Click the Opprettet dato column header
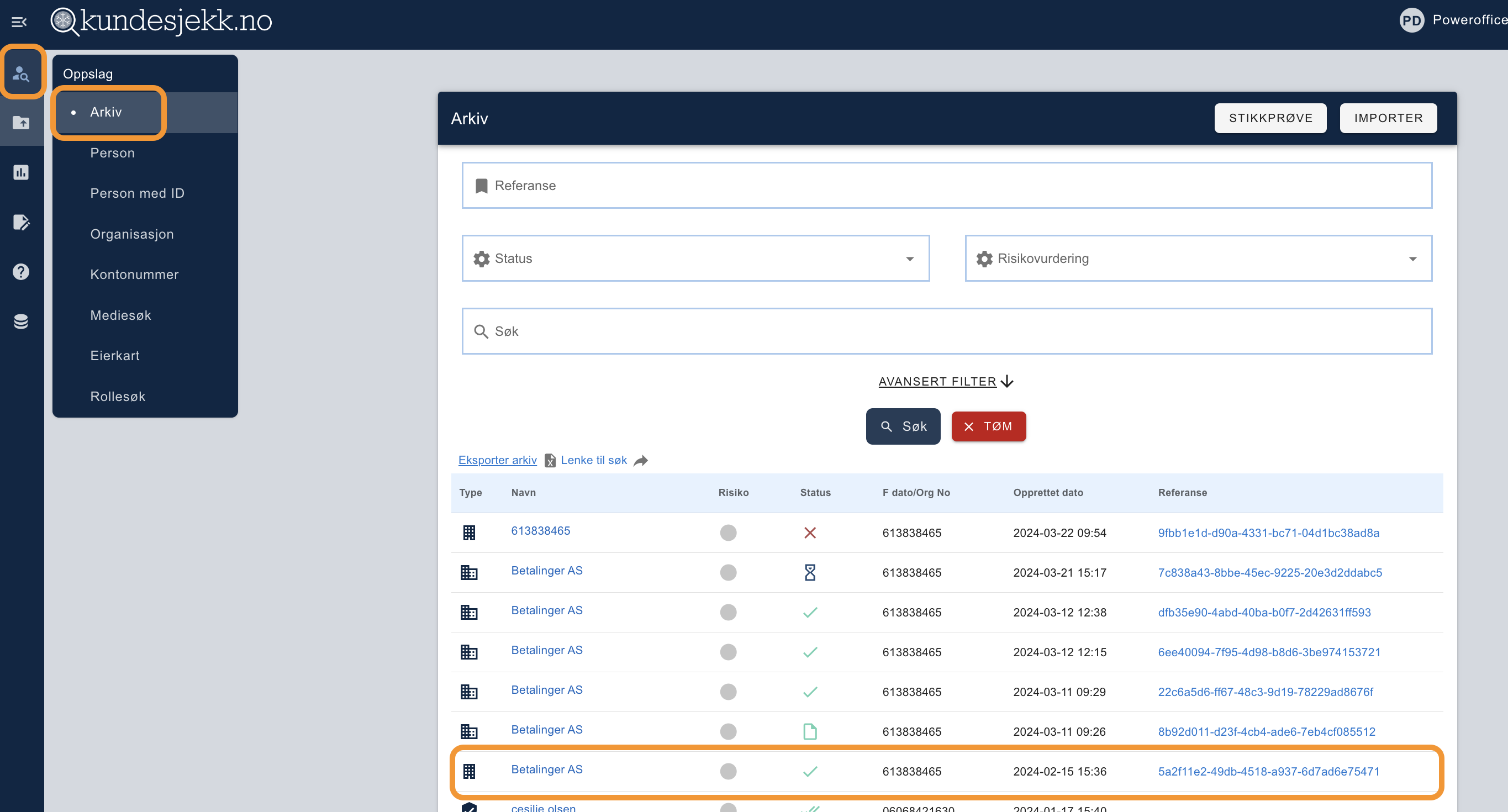The width and height of the screenshot is (1508, 812). pyautogui.click(x=1048, y=493)
